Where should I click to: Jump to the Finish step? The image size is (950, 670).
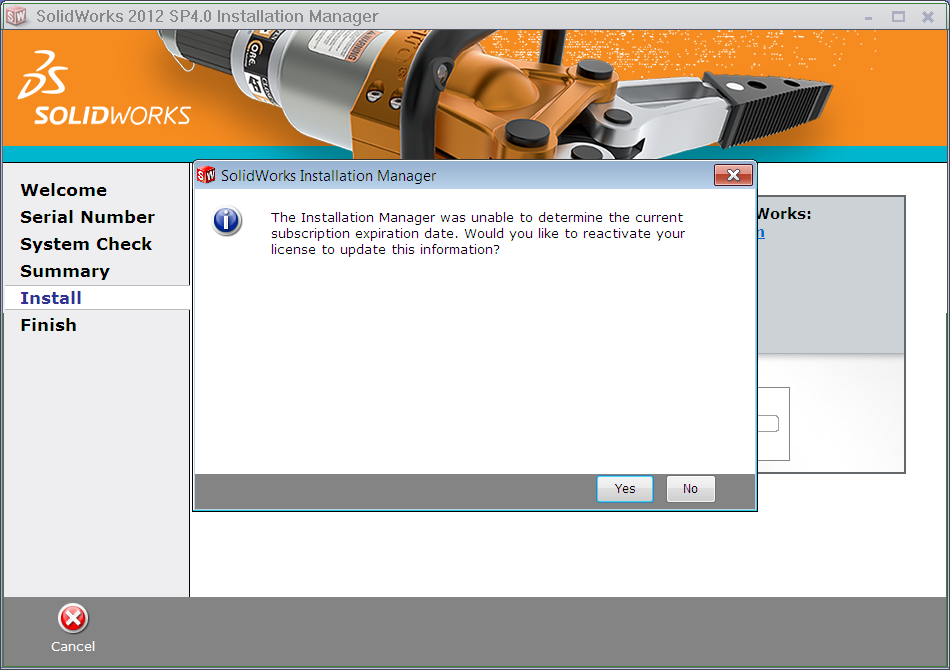click(48, 325)
